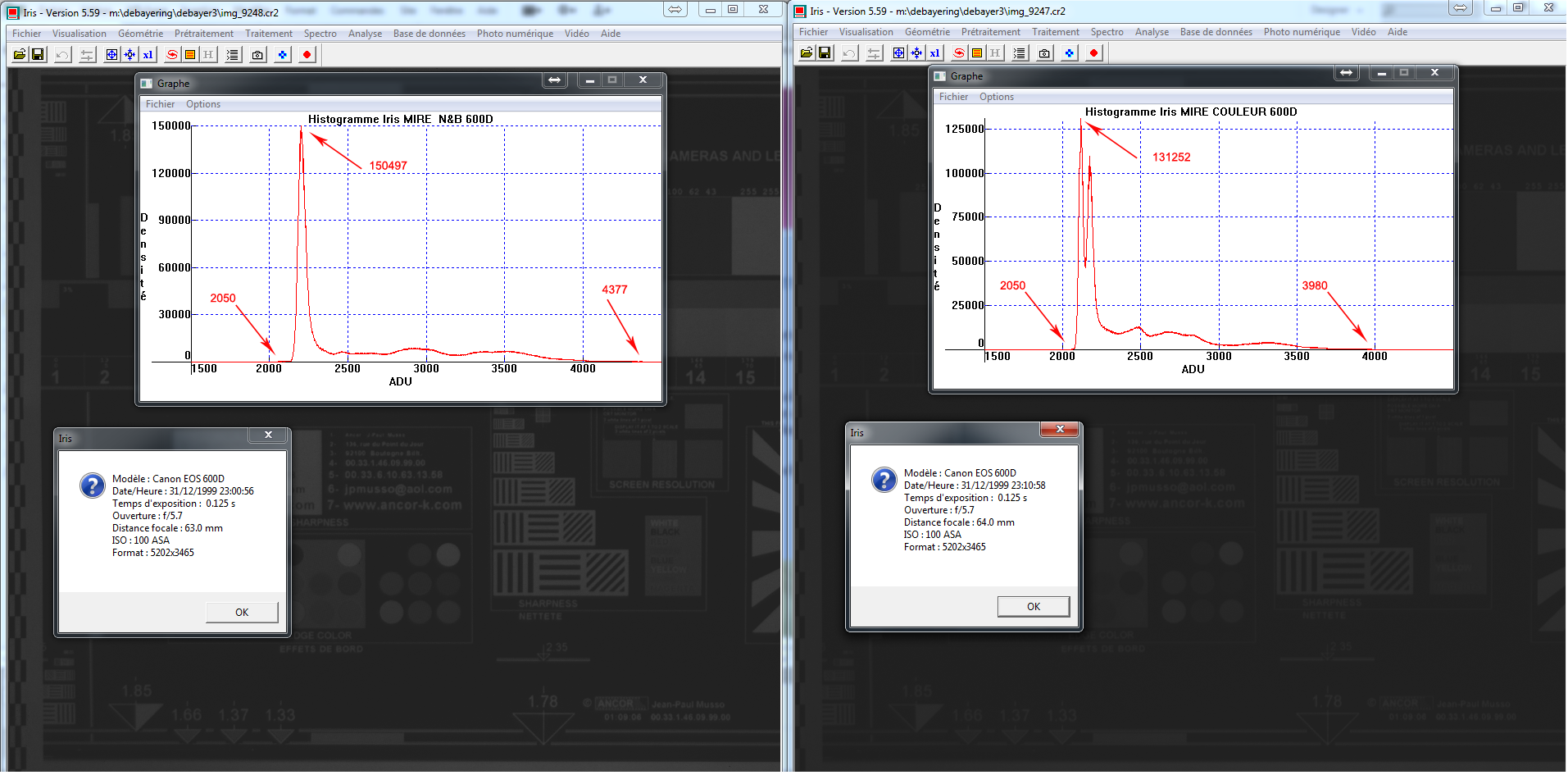Open Prétraitement menu in img_9248 window
The height and width of the screenshot is (775, 1568).
203,34
